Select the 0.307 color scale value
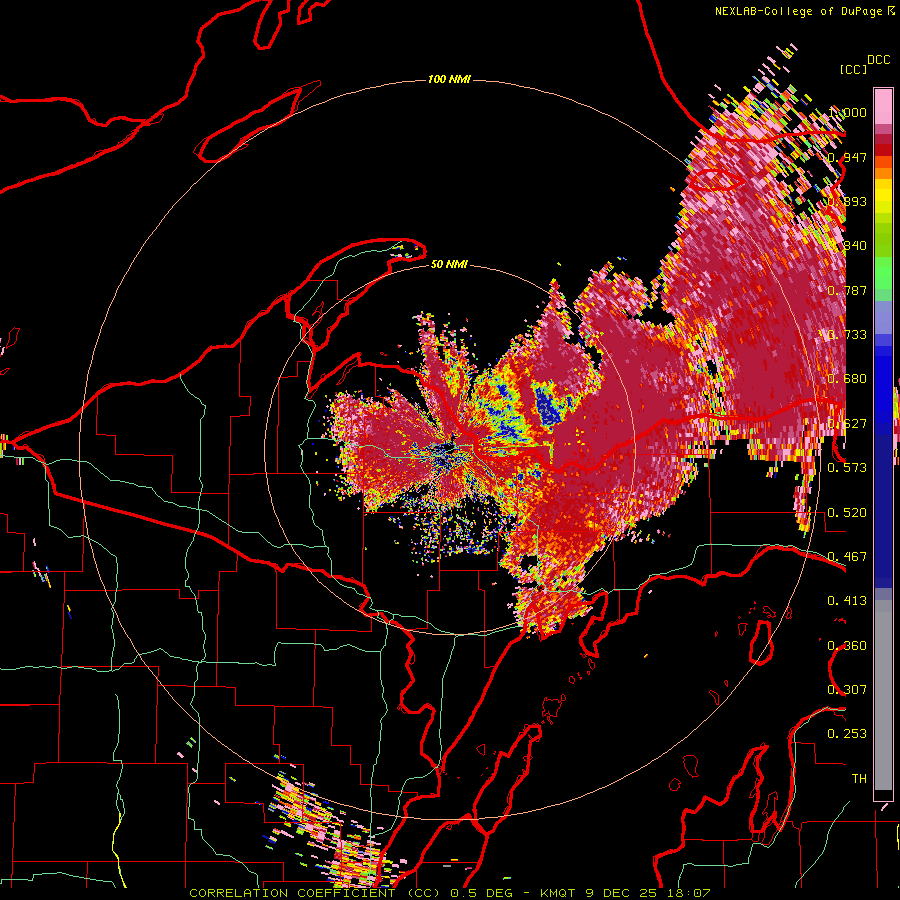Viewport: 900px width, 900px height. click(847, 690)
